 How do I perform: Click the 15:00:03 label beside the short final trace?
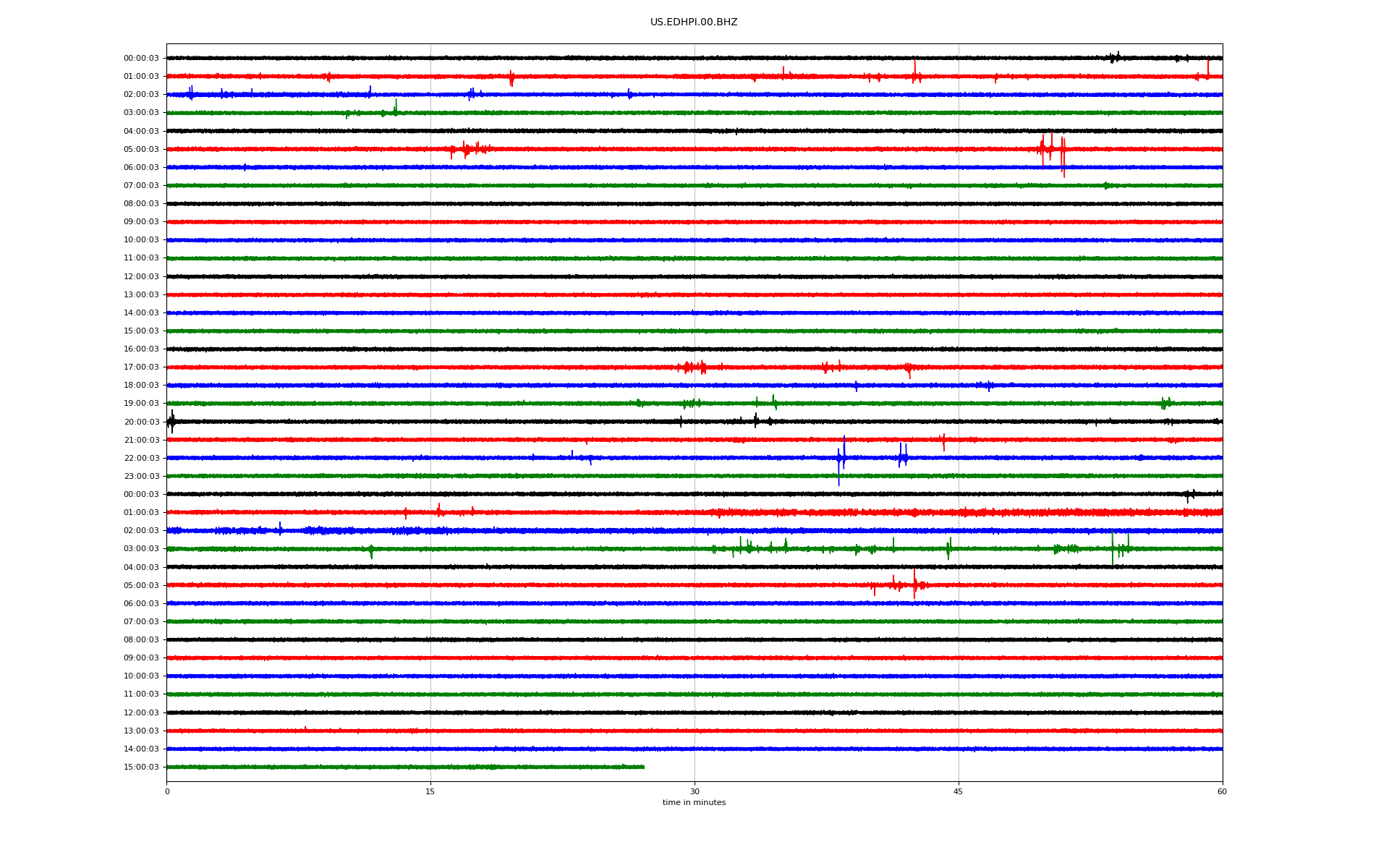pos(141,767)
